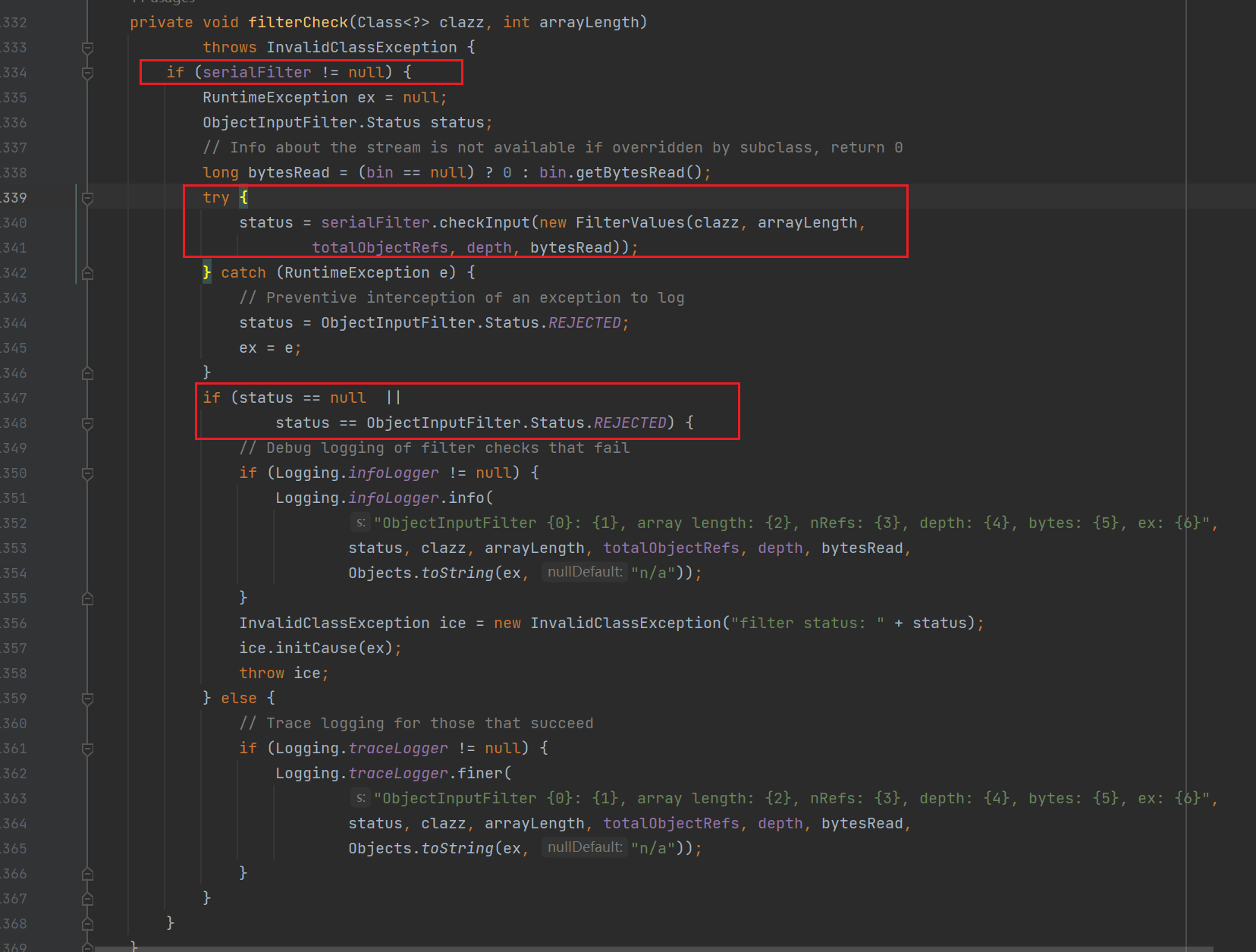This screenshot has width=1256, height=952.
Task: Click the RuntimeException ex declaration
Action: tap(325, 98)
